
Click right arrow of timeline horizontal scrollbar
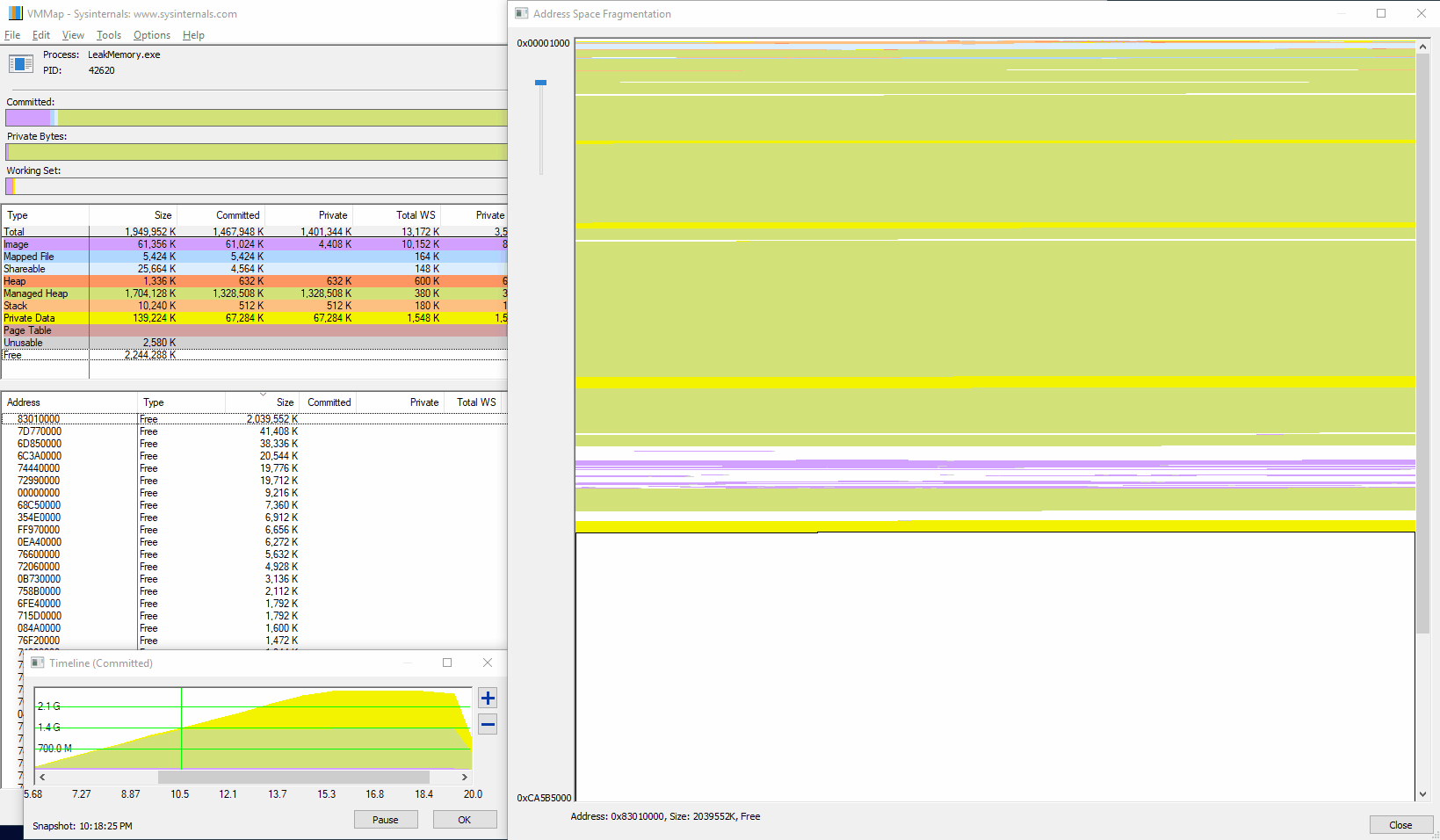tap(464, 777)
